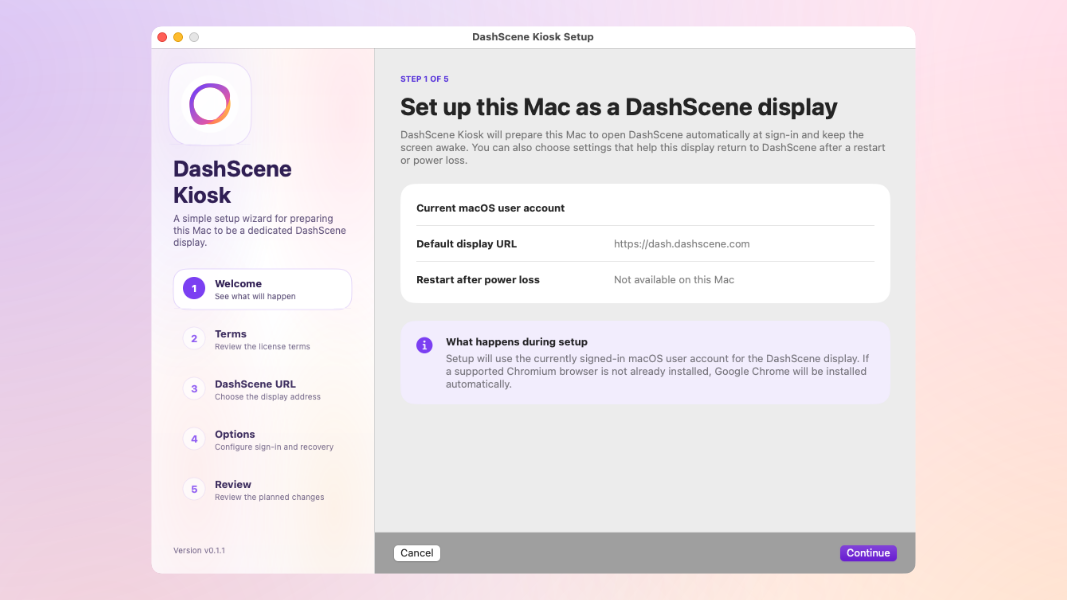Click the DashScene Kiosk sidebar title
1067x600 pixels.
[232, 182]
